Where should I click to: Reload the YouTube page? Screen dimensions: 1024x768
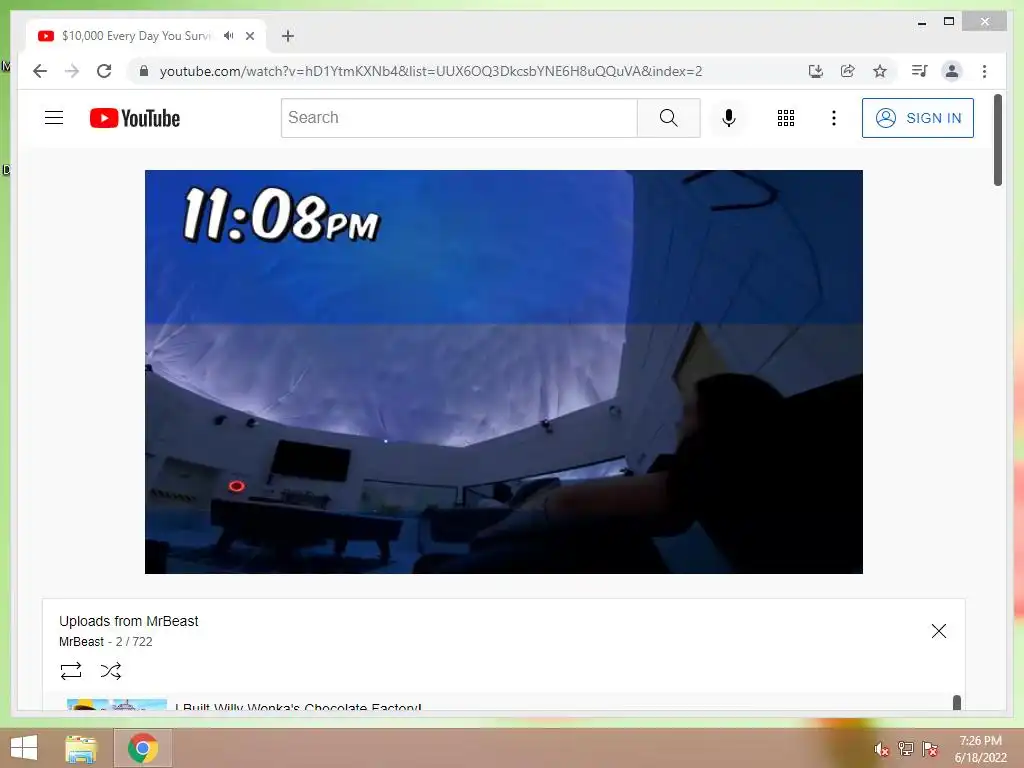tap(104, 71)
